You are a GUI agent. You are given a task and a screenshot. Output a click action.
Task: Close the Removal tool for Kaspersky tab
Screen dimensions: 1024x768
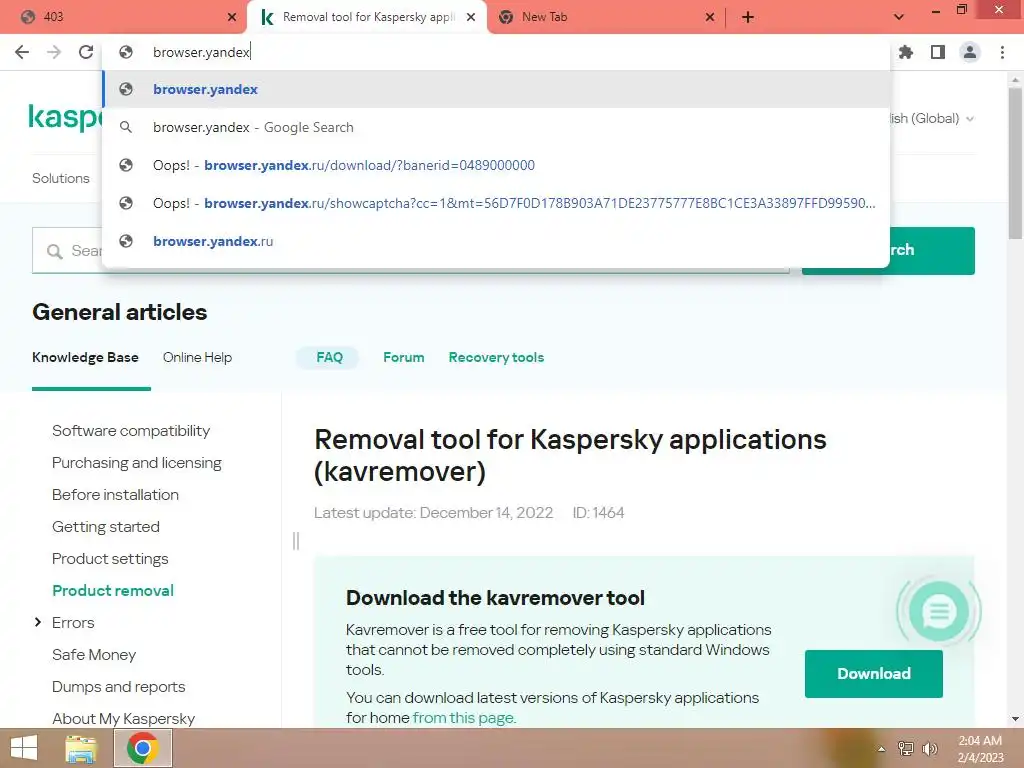tap(471, 17)
